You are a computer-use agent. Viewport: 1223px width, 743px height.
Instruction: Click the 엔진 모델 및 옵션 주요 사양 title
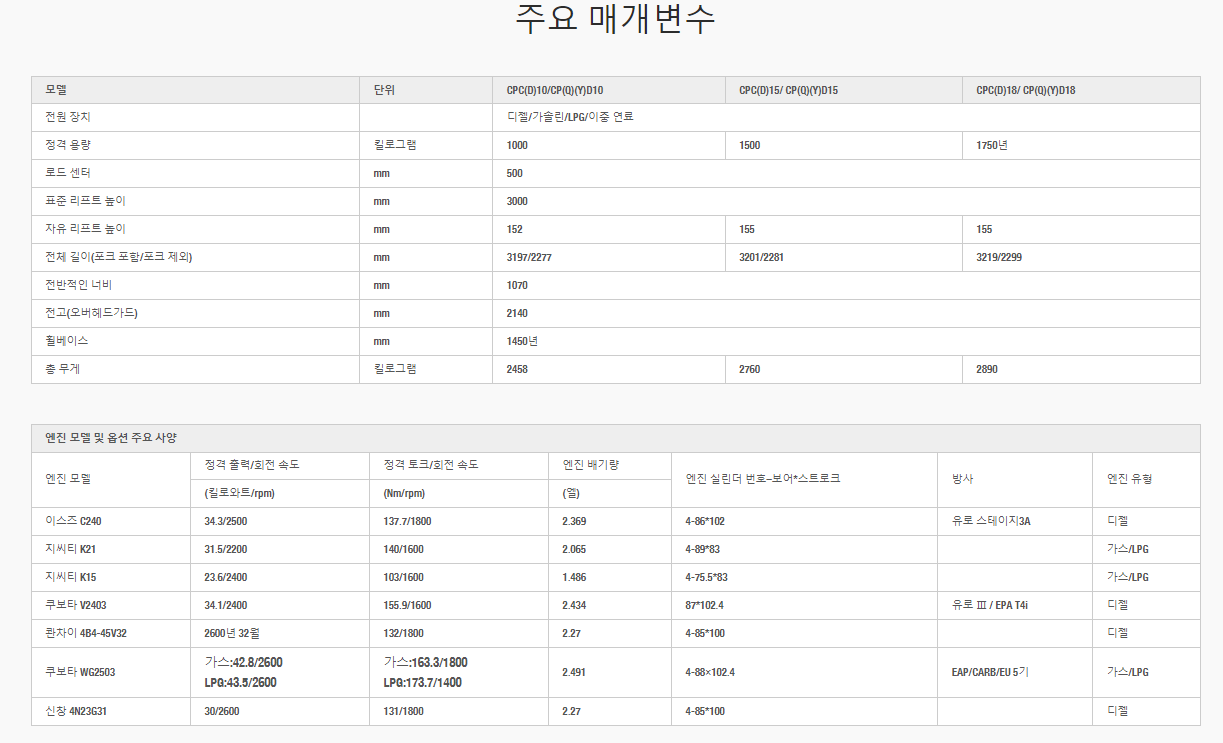point(111,438)
